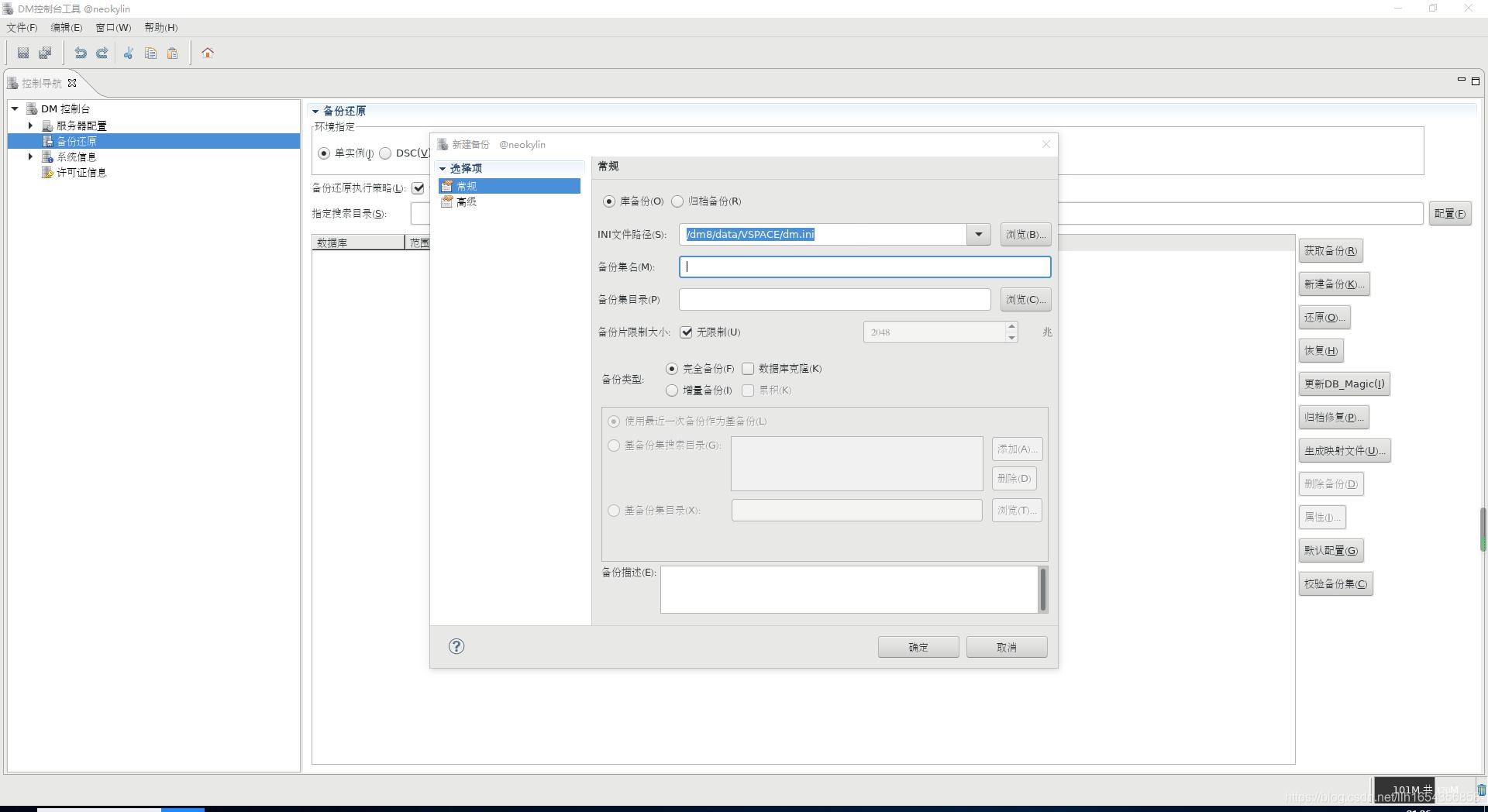Expand the 服务器配置 node arrow
The image size is (1488, 812).
[x=30, y=126]
